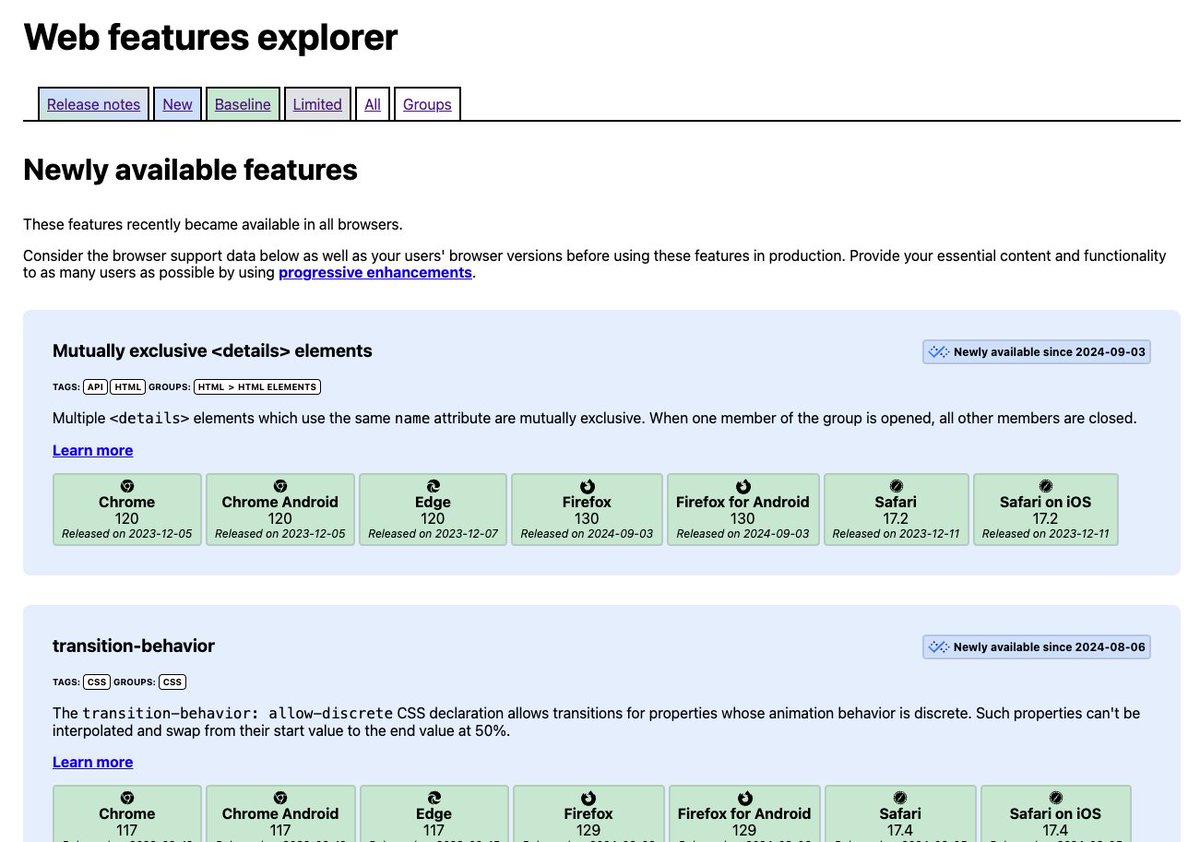Click the newly available icon dated 2024-09-03
Screen dimensions: 1200x842
[938, 352]
